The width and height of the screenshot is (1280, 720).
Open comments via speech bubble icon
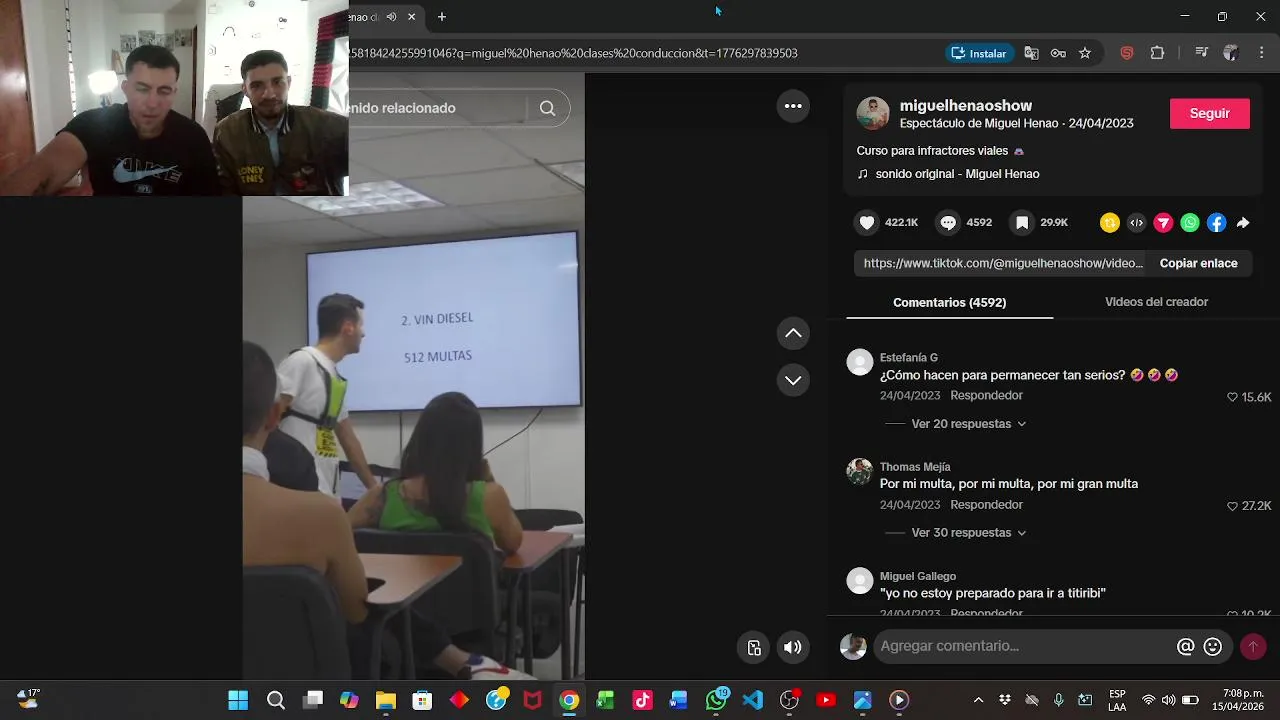(x=948, y=223)
